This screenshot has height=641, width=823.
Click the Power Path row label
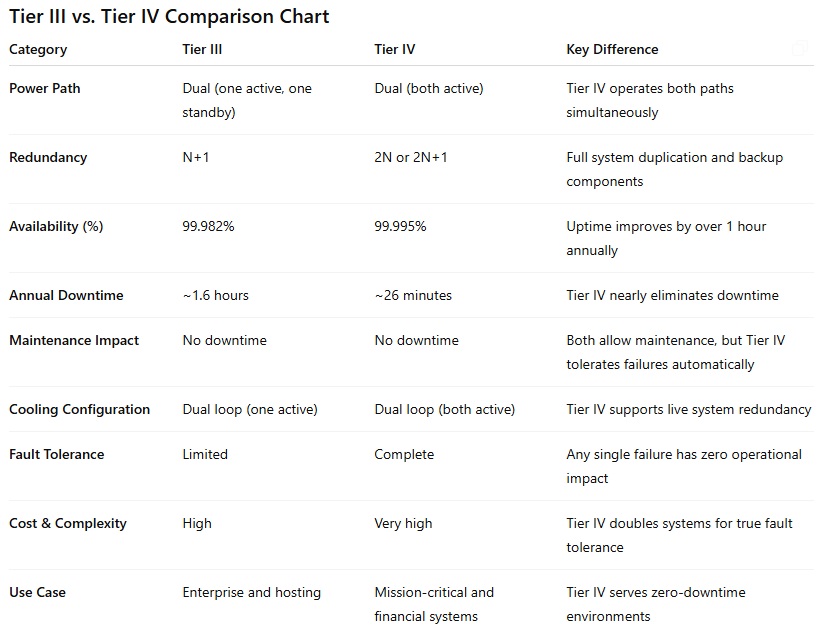coord(45,88)
